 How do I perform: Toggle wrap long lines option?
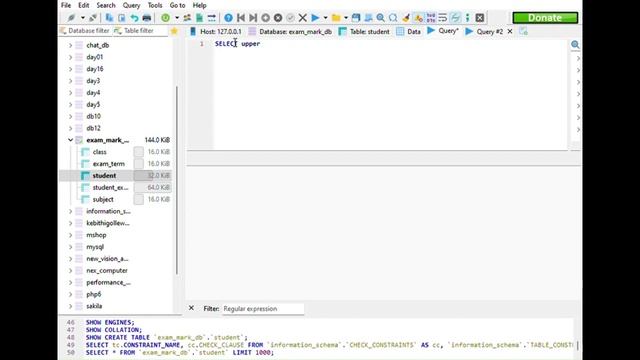pyautogui.click(x=443, y=18)
